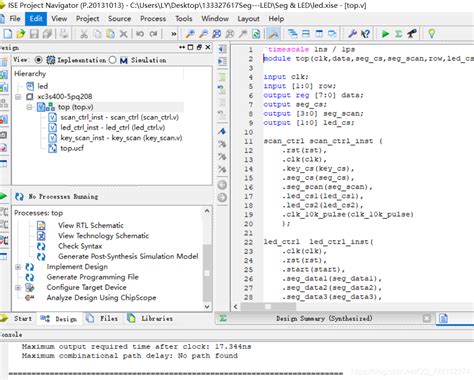Click the Paste clipboard icon
Screen dimensions: 474x380
[x=110, y=34]
